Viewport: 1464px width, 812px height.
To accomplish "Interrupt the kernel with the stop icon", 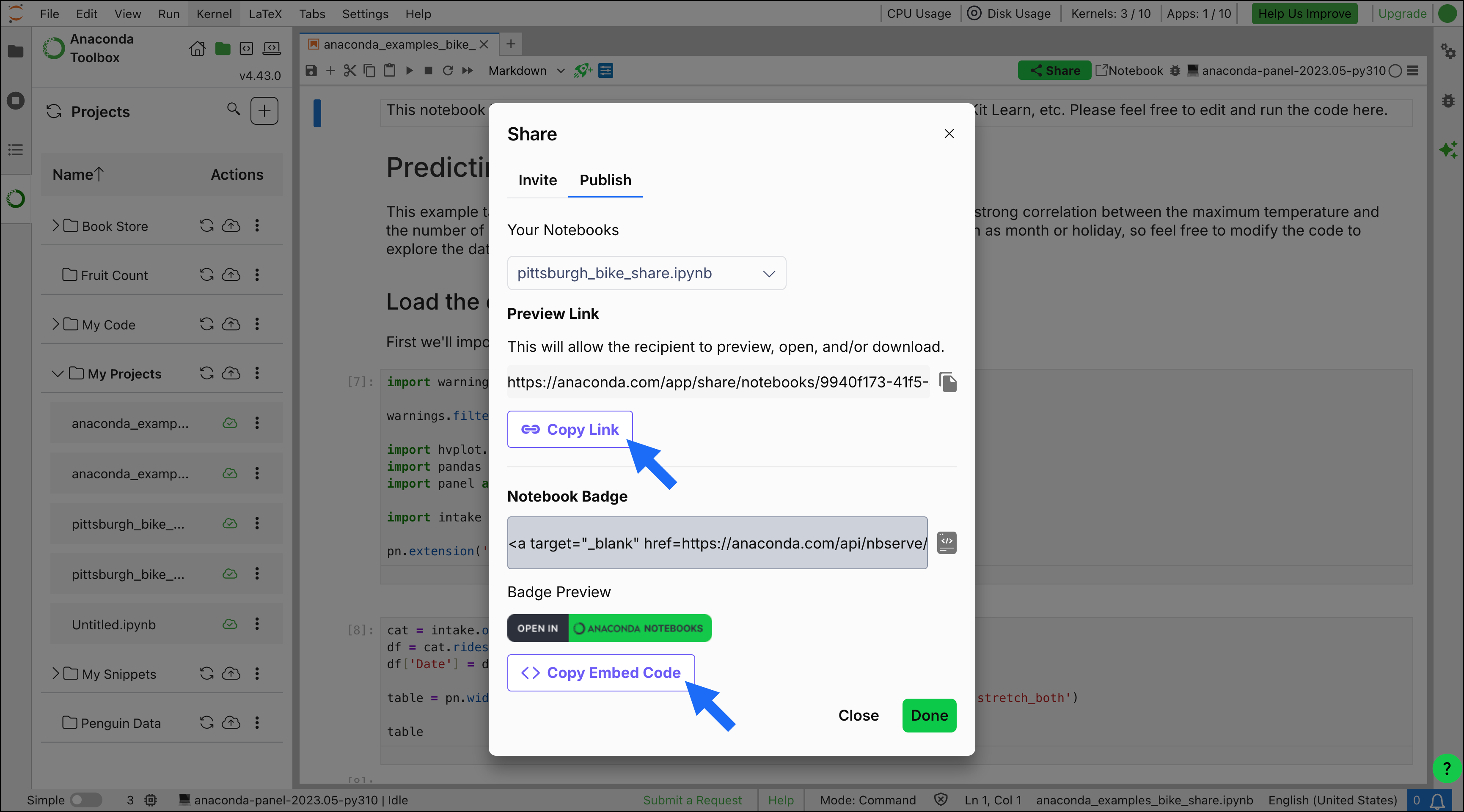I will click(x=429, y=71).
